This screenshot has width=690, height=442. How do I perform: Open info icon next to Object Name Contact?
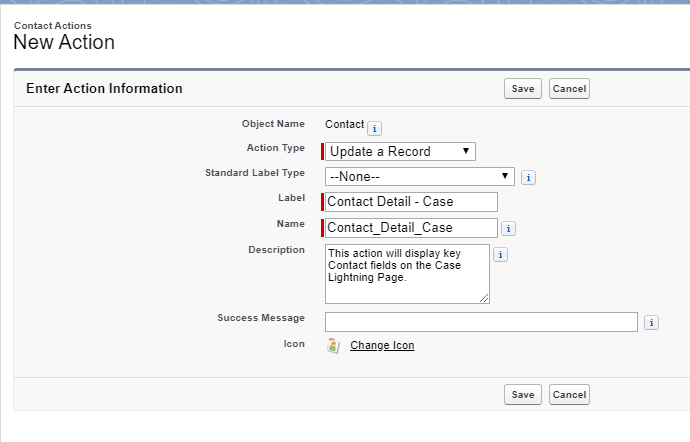[x=374, y=128]
